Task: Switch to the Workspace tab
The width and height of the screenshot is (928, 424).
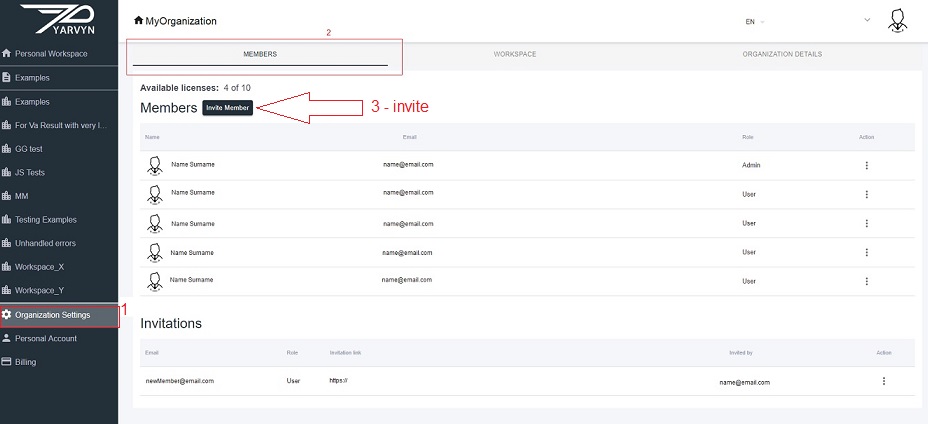Action: click(515, 54)
